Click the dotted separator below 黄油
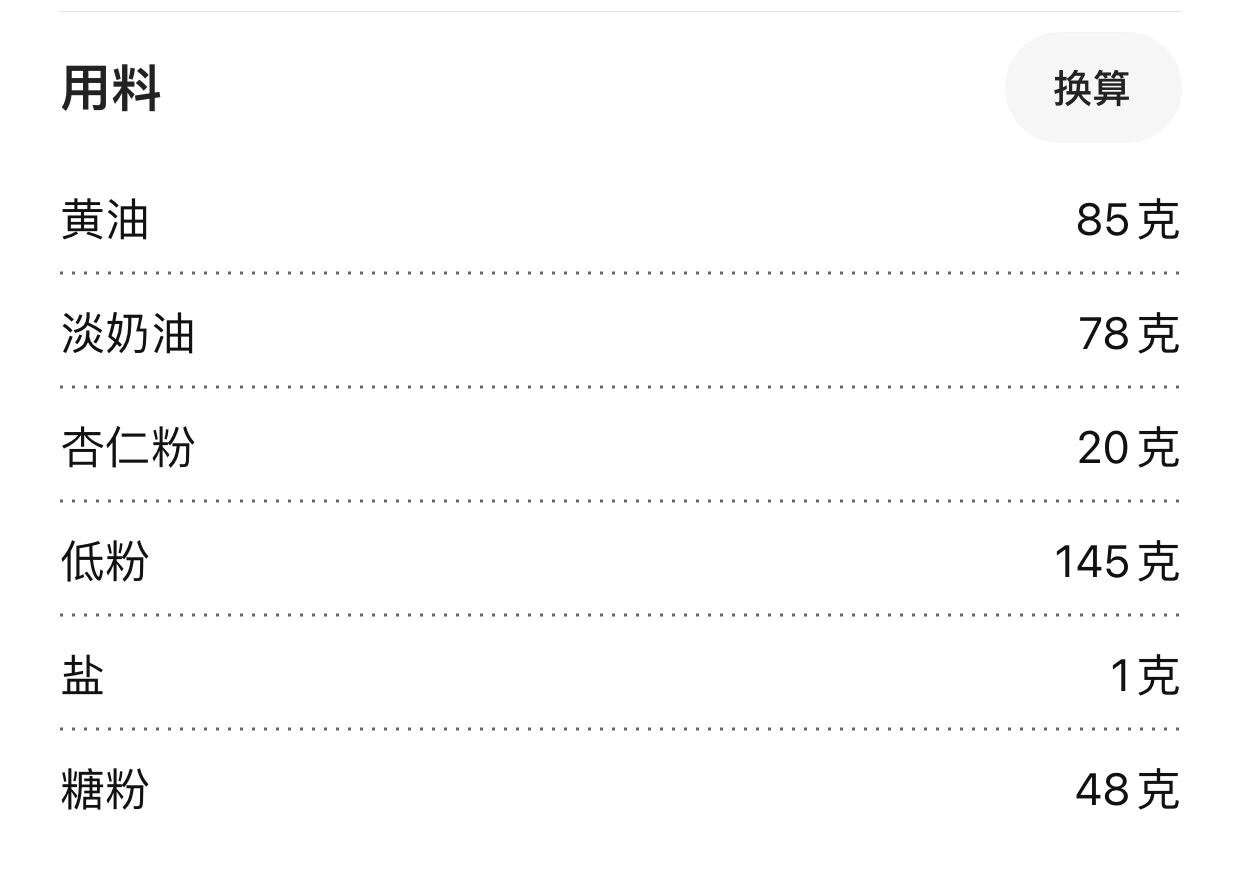 click(621, 272)
